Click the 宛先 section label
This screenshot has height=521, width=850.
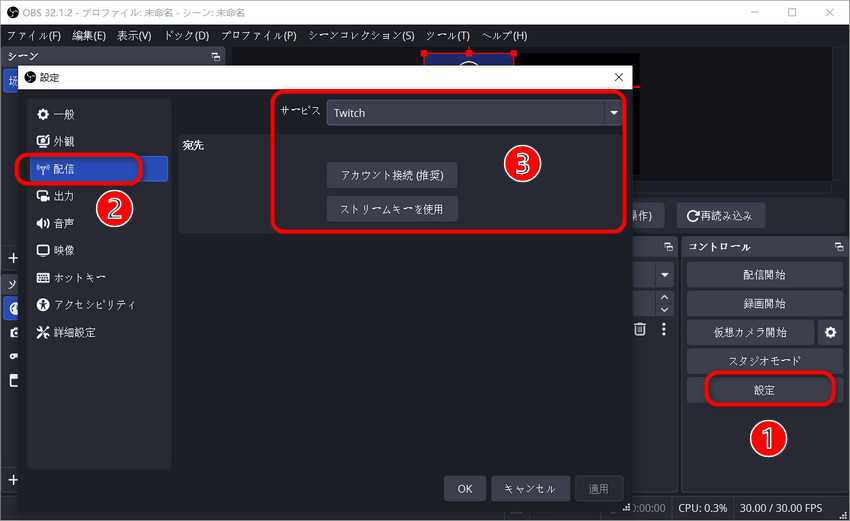[193, 145]
